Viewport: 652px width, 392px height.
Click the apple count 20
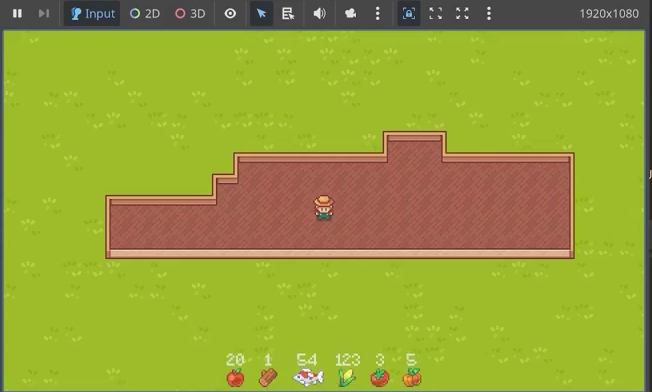point(235,360)
